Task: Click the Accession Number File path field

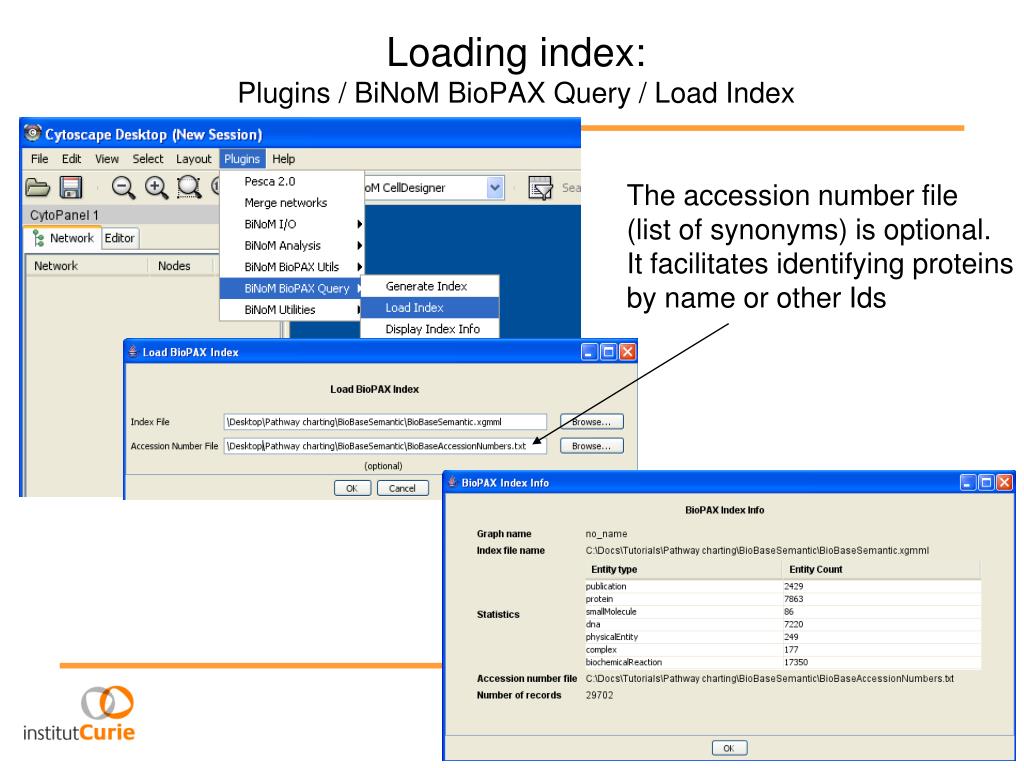Action: tap(385, 446)
